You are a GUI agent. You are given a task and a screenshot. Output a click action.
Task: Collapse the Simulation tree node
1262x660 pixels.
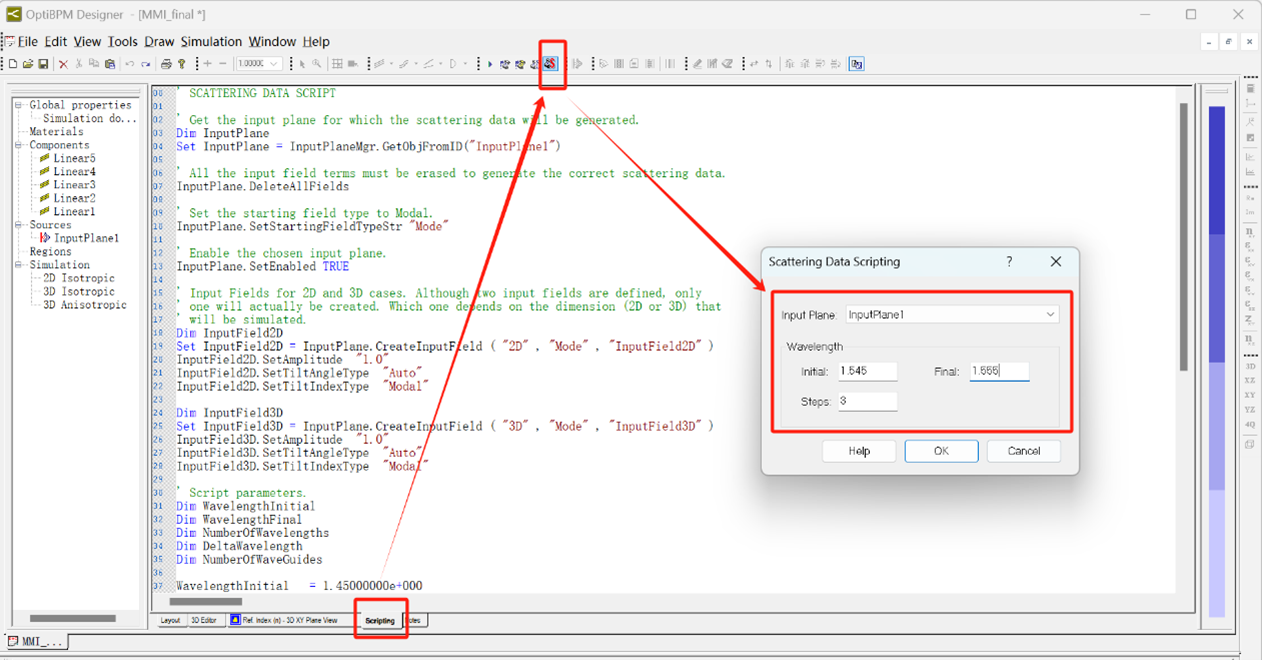19,265
